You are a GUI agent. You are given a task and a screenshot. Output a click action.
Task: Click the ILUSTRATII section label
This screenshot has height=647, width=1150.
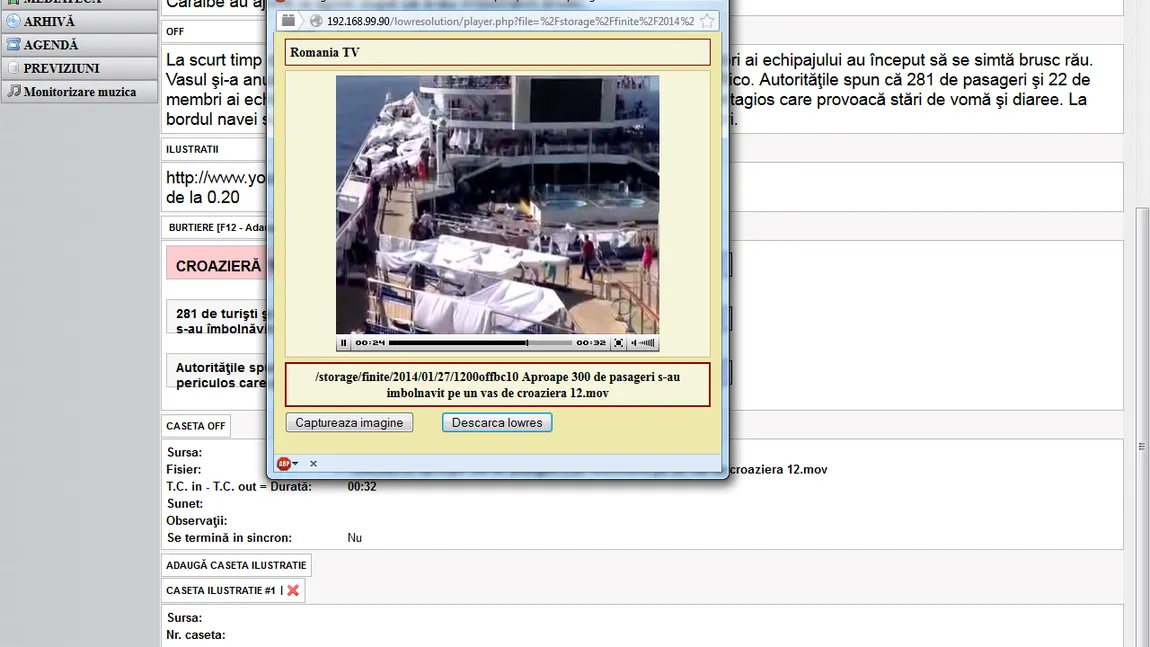pos(192,149)
